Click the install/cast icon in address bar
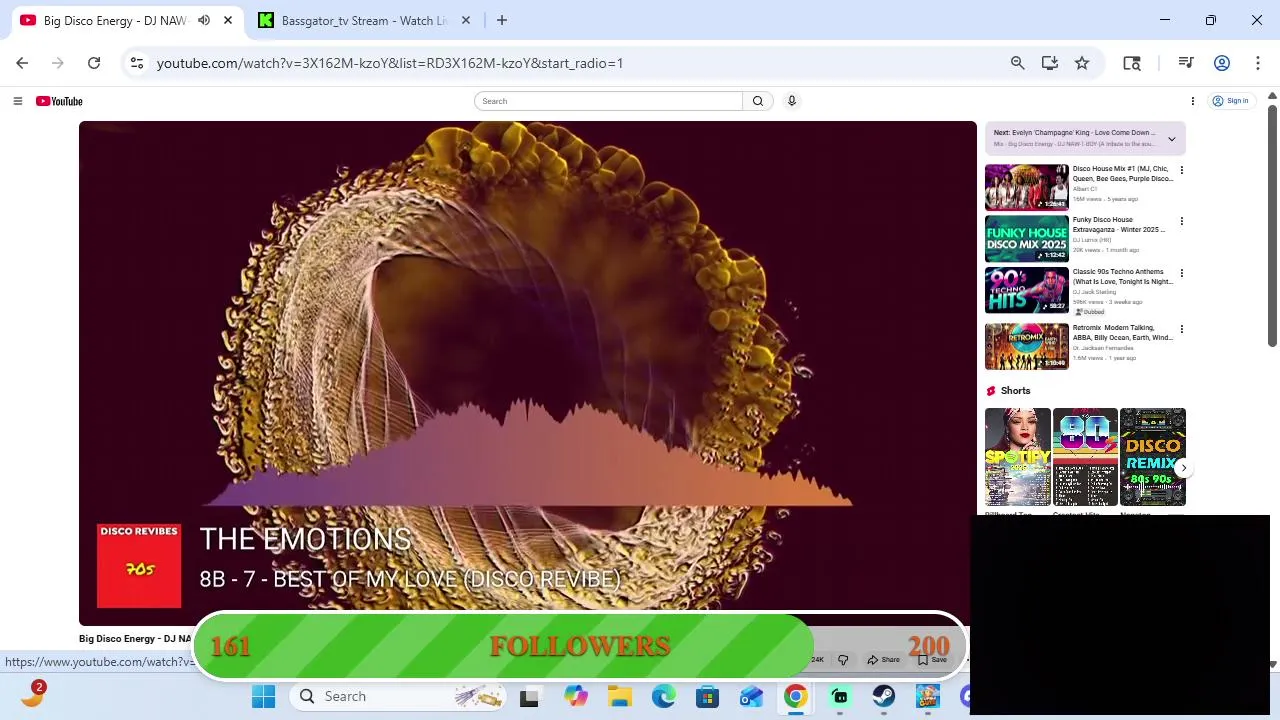The image size is (1280, 720). point(1049,63)
